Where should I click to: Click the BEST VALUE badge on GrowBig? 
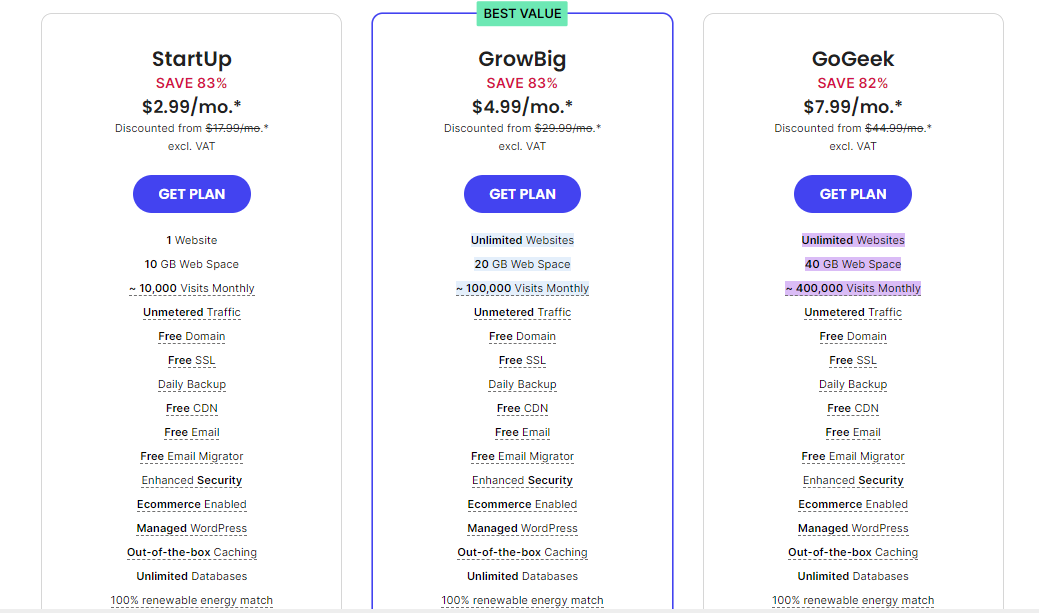(523, 13)
